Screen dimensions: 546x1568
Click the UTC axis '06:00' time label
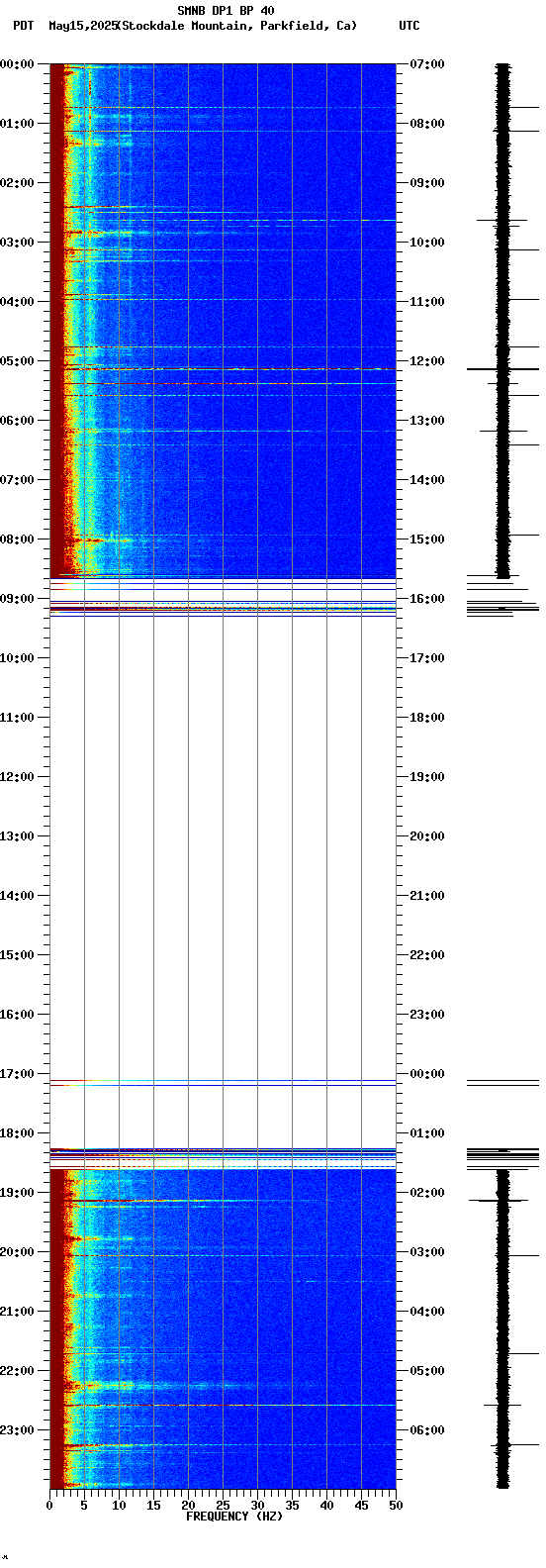[427, 1430]
